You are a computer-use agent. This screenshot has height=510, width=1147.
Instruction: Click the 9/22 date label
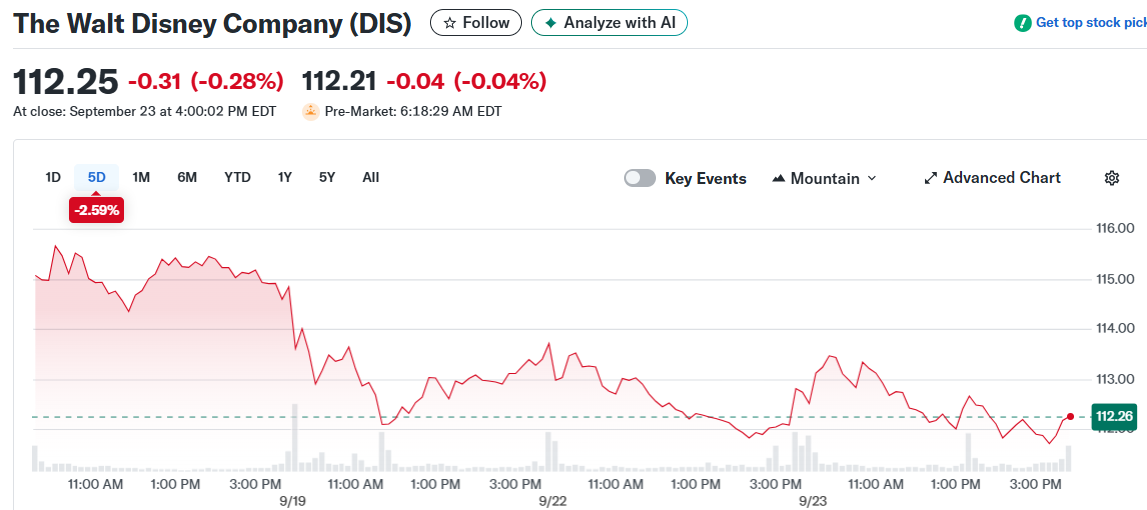point(552,501)
